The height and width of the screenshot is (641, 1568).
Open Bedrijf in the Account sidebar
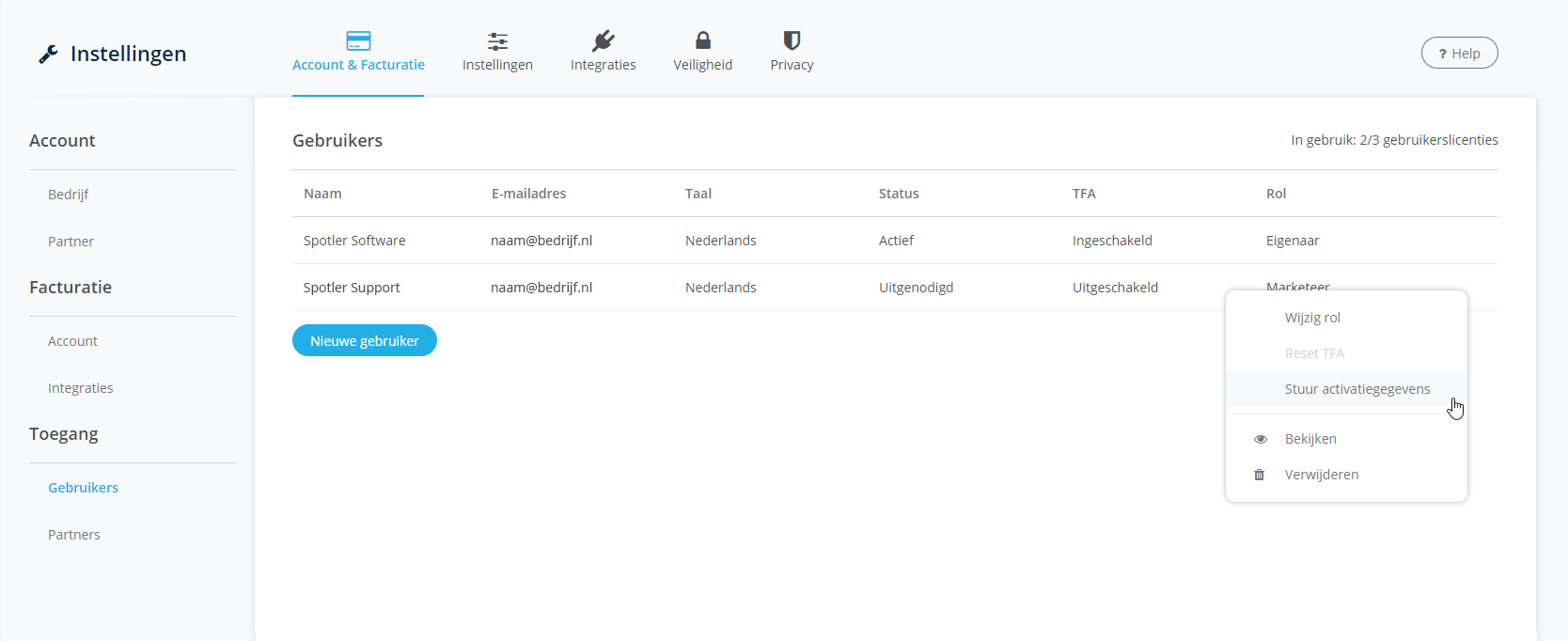(68, 195)
